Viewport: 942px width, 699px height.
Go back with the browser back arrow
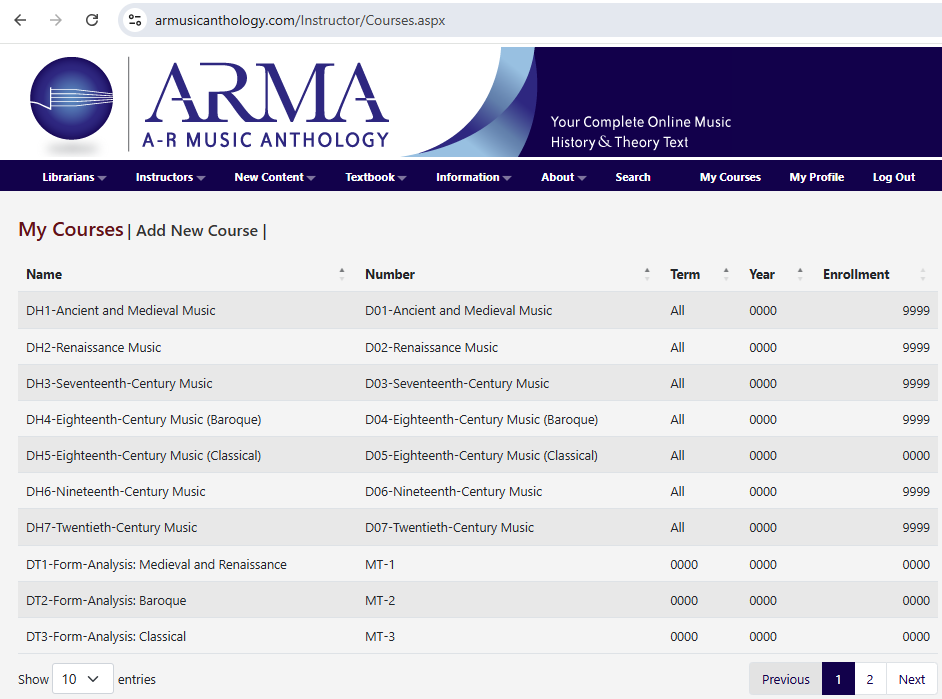tap(20, 20)
